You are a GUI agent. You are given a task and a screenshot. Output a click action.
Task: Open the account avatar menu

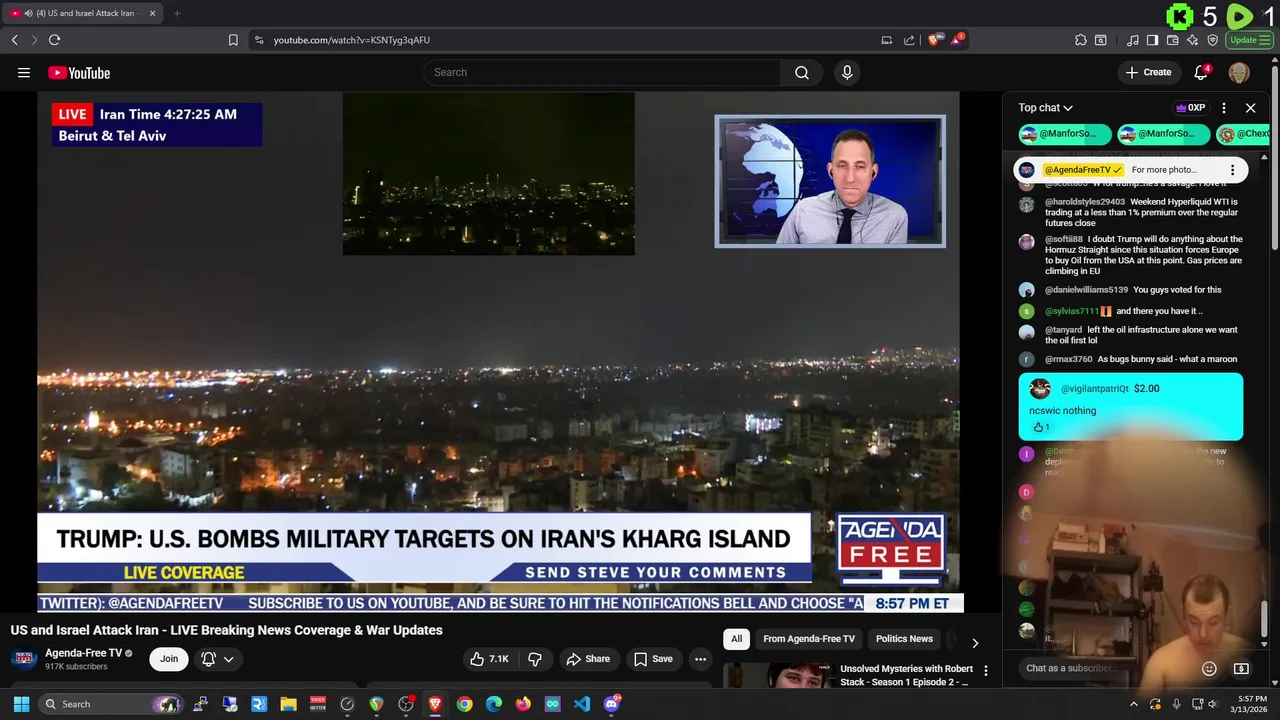(x=1239, y=72)
